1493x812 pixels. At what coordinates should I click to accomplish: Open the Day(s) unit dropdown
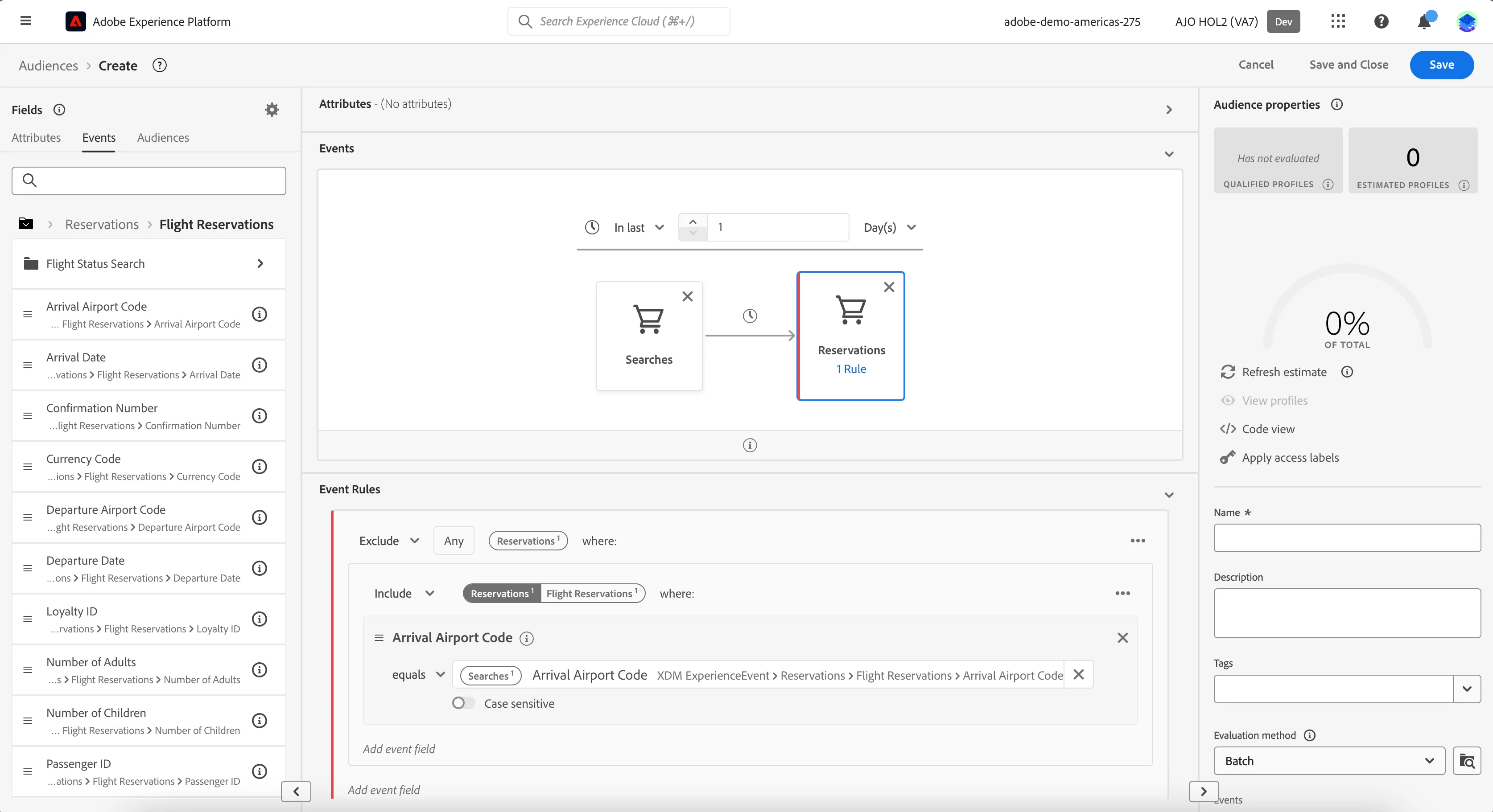click(890, 228)
